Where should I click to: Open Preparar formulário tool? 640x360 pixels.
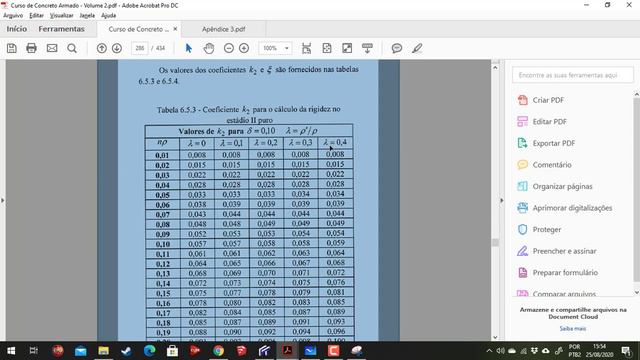tap(557, 273)
